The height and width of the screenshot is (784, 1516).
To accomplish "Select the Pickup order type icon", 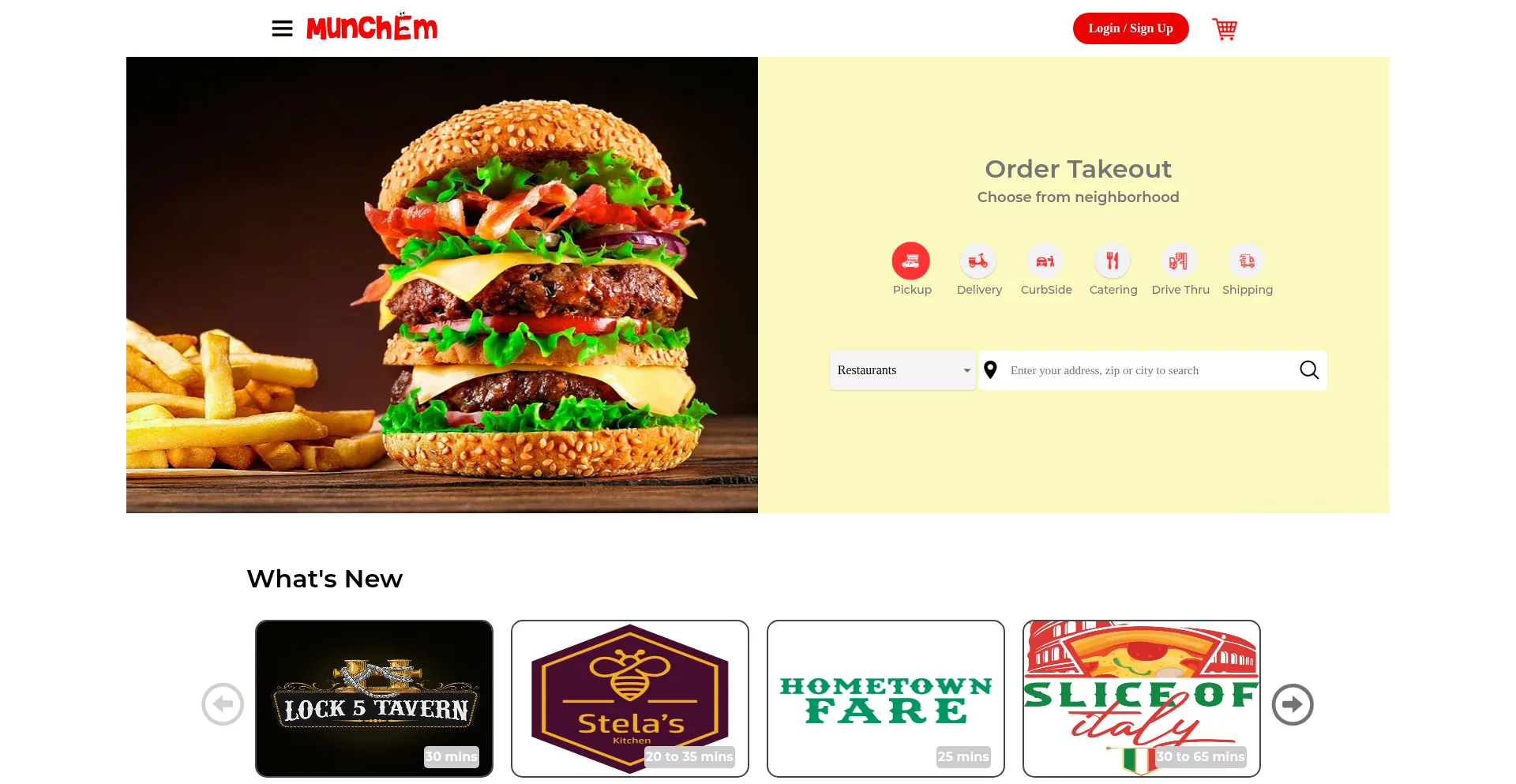I will (911, 261).
